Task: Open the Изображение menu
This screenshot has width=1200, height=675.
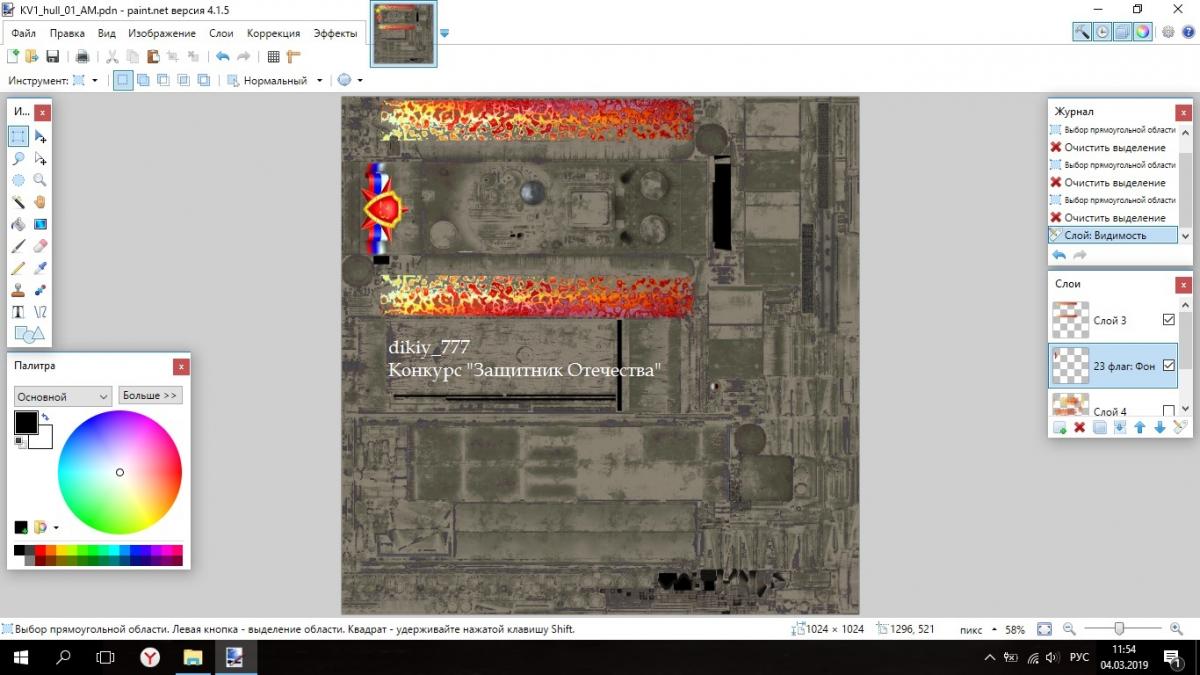Action: pos(162,33)
